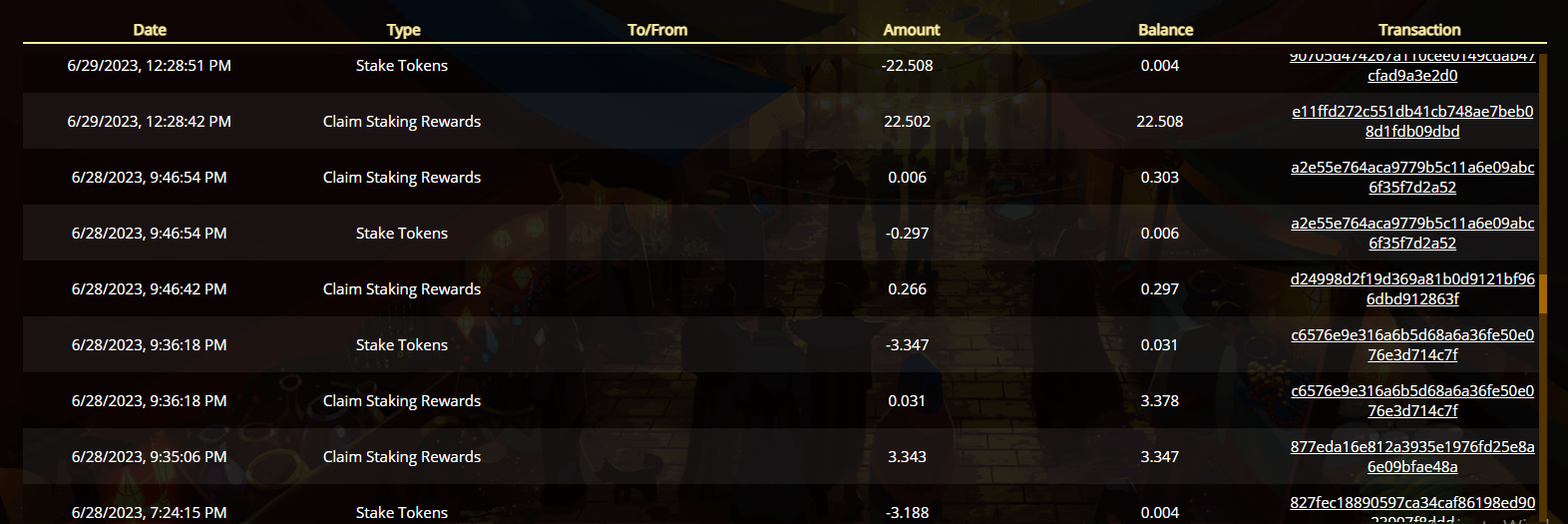Select the 6/29/2023, 12:28:51 PM date cell

point(150,66)
